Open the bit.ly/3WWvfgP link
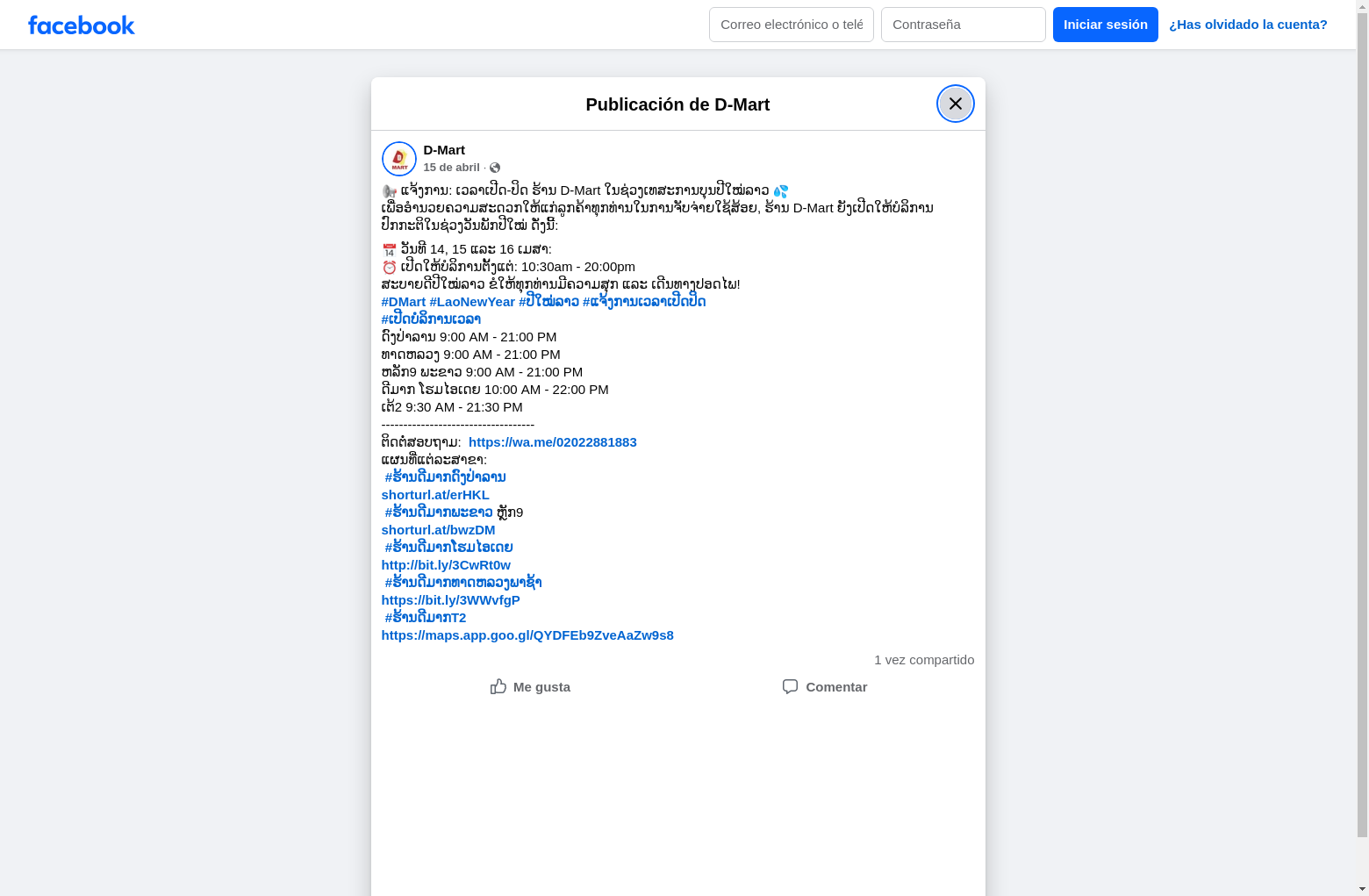The width and height of the screenshot is (1369, 896). [451, 600]
